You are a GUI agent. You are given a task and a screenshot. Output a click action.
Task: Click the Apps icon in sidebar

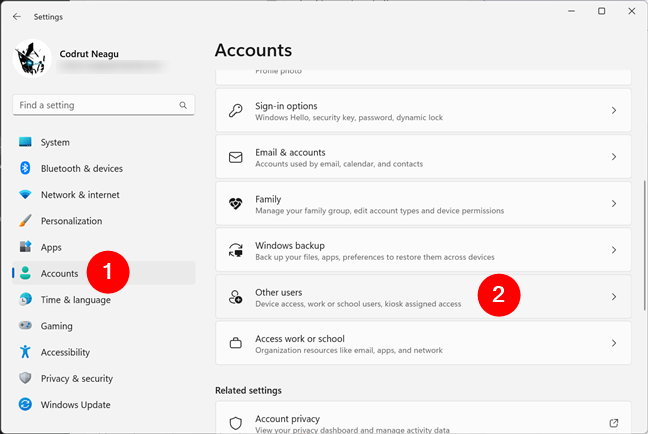(25, 247)
